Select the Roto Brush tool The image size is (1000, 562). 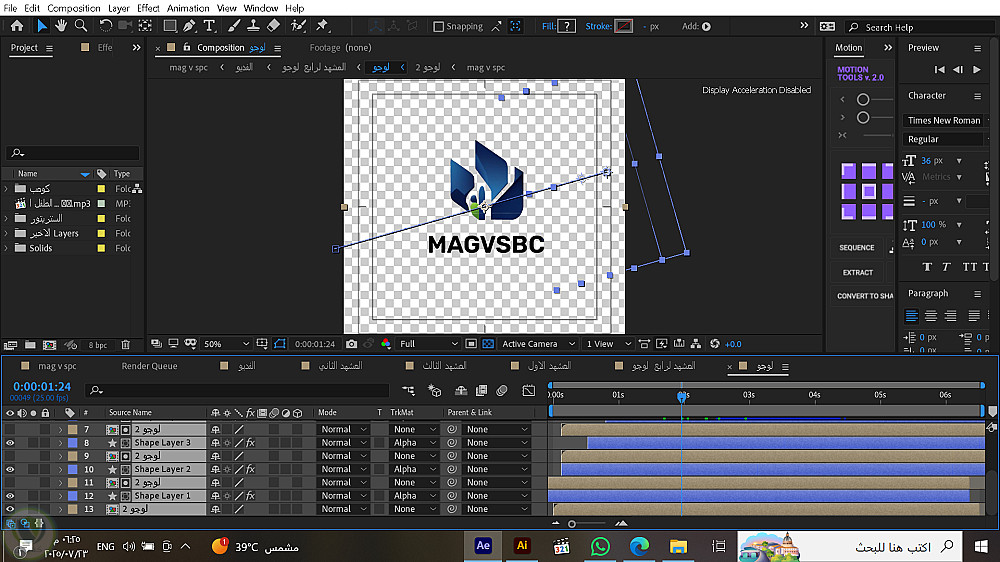(298, 26)
